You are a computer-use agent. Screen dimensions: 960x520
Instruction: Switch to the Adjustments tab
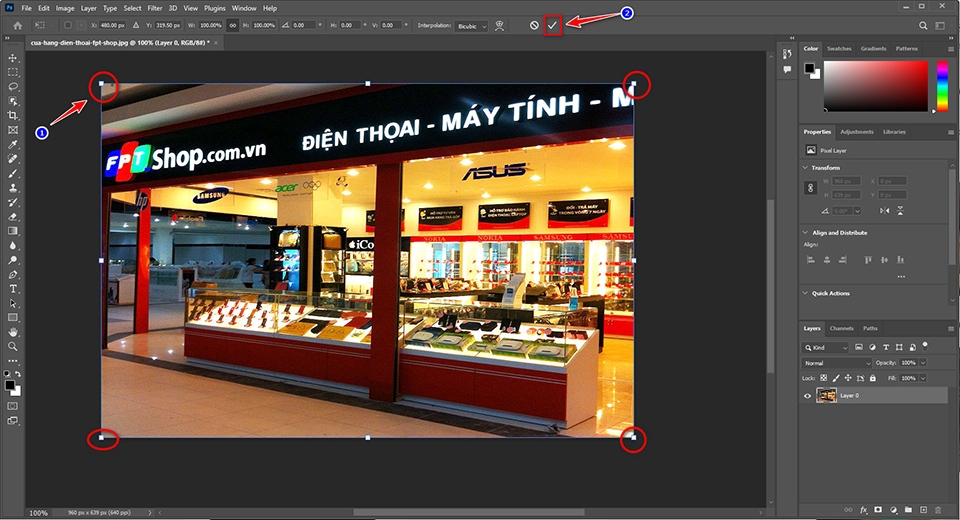point(857,132)
